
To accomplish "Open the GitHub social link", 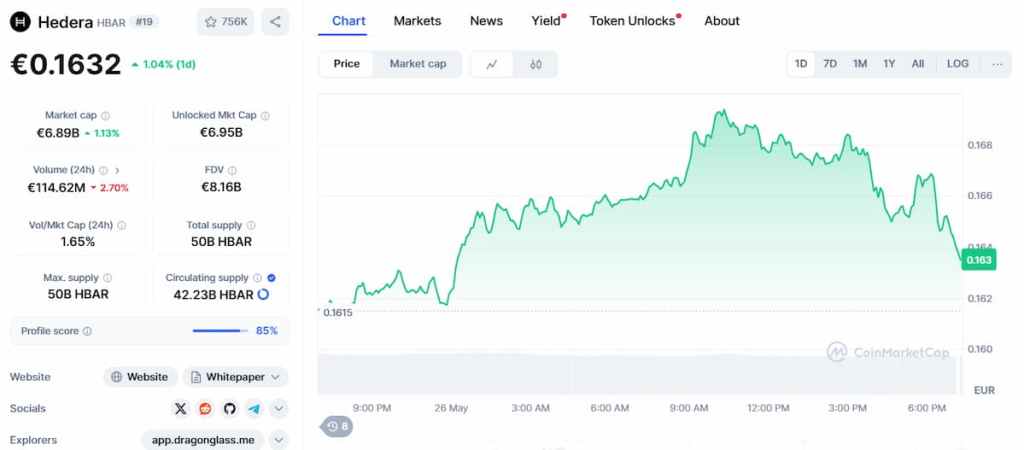I will [x=229, y=408].
